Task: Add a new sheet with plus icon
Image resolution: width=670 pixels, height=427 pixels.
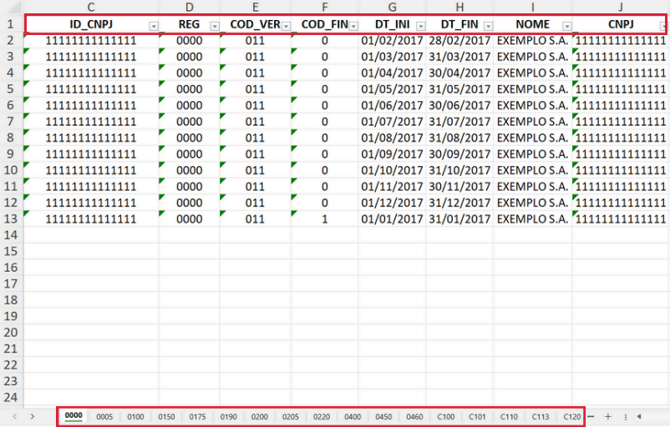Action: [x=608, y=415]
